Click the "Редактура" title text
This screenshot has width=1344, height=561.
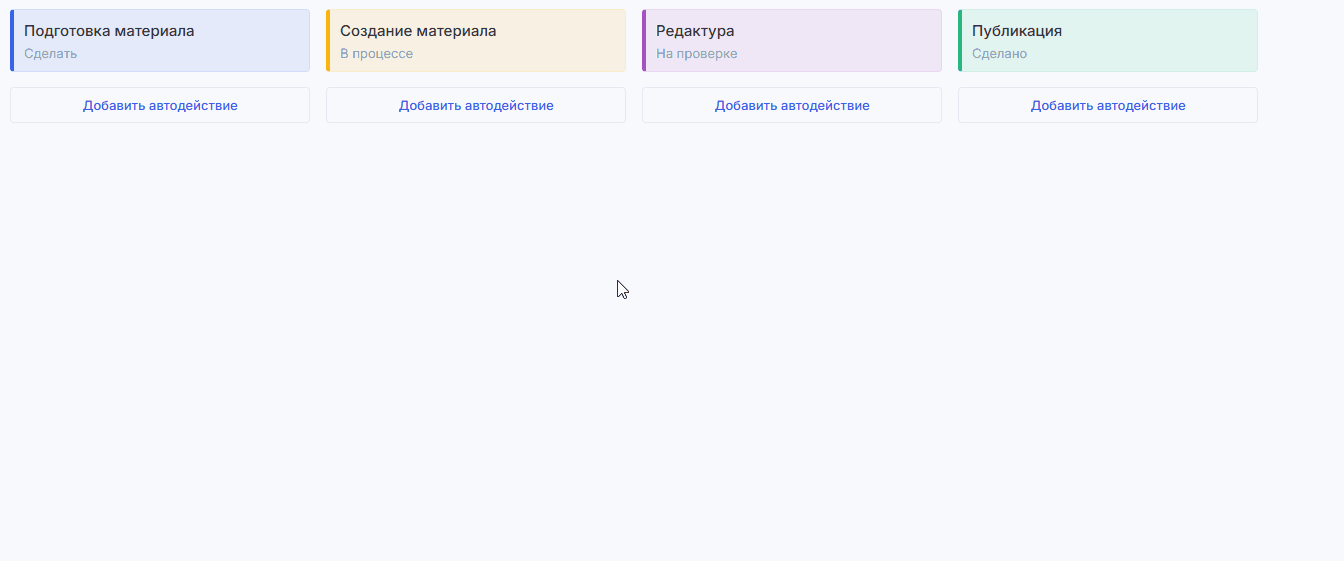pyautogui.click(x=695, y=31)
